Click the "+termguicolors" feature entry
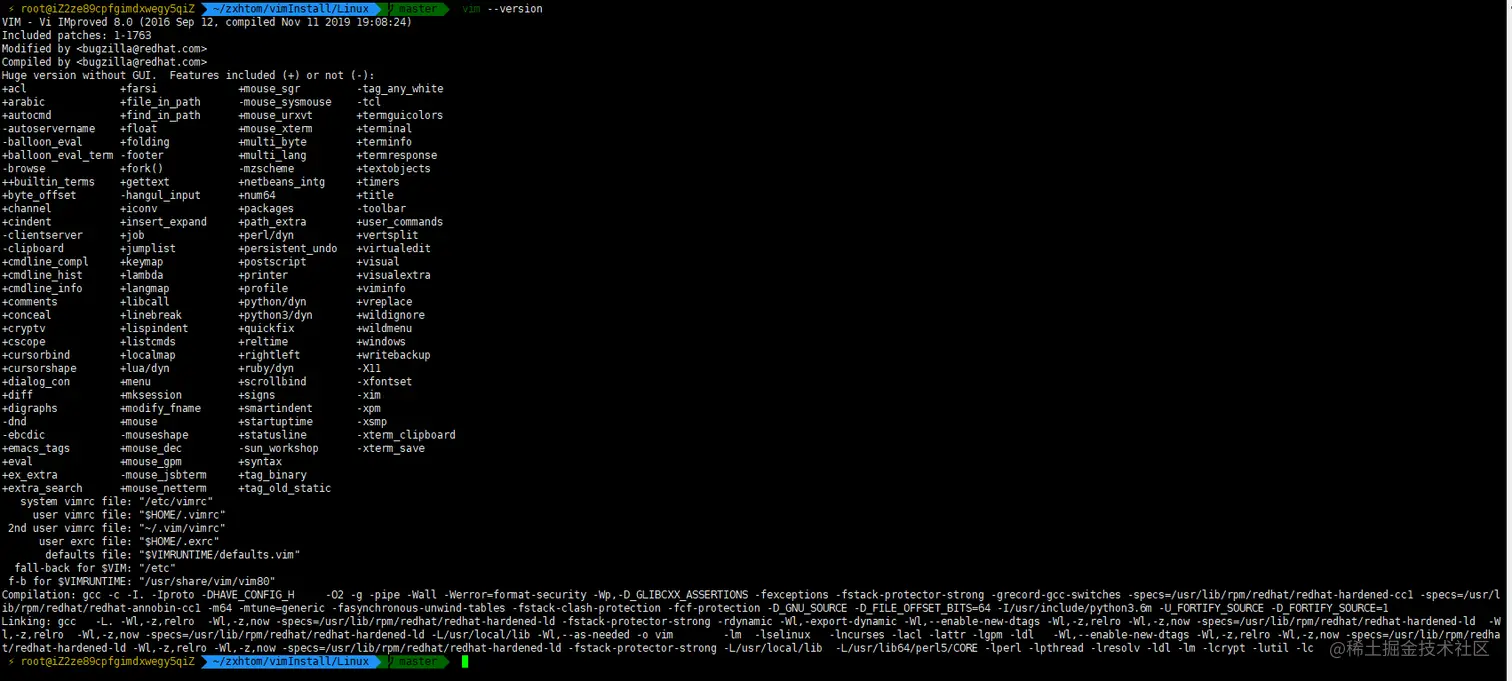The image size is (1512, 681). [400, 115]
